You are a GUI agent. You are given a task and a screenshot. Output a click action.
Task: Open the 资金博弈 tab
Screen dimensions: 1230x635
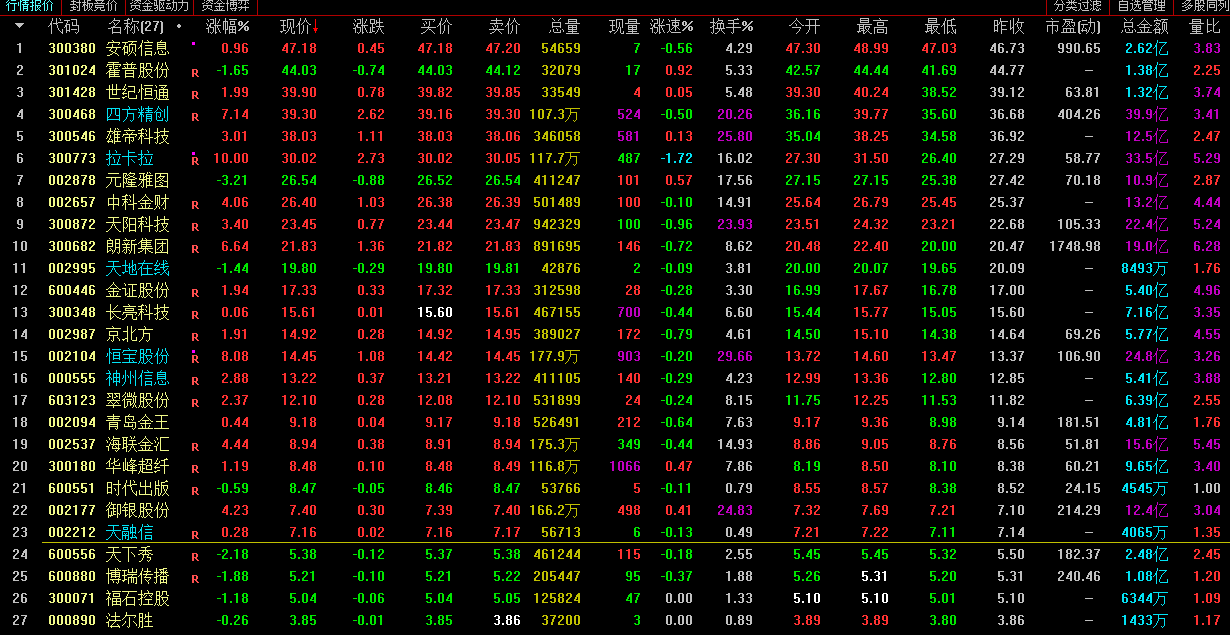pos(225,6)
